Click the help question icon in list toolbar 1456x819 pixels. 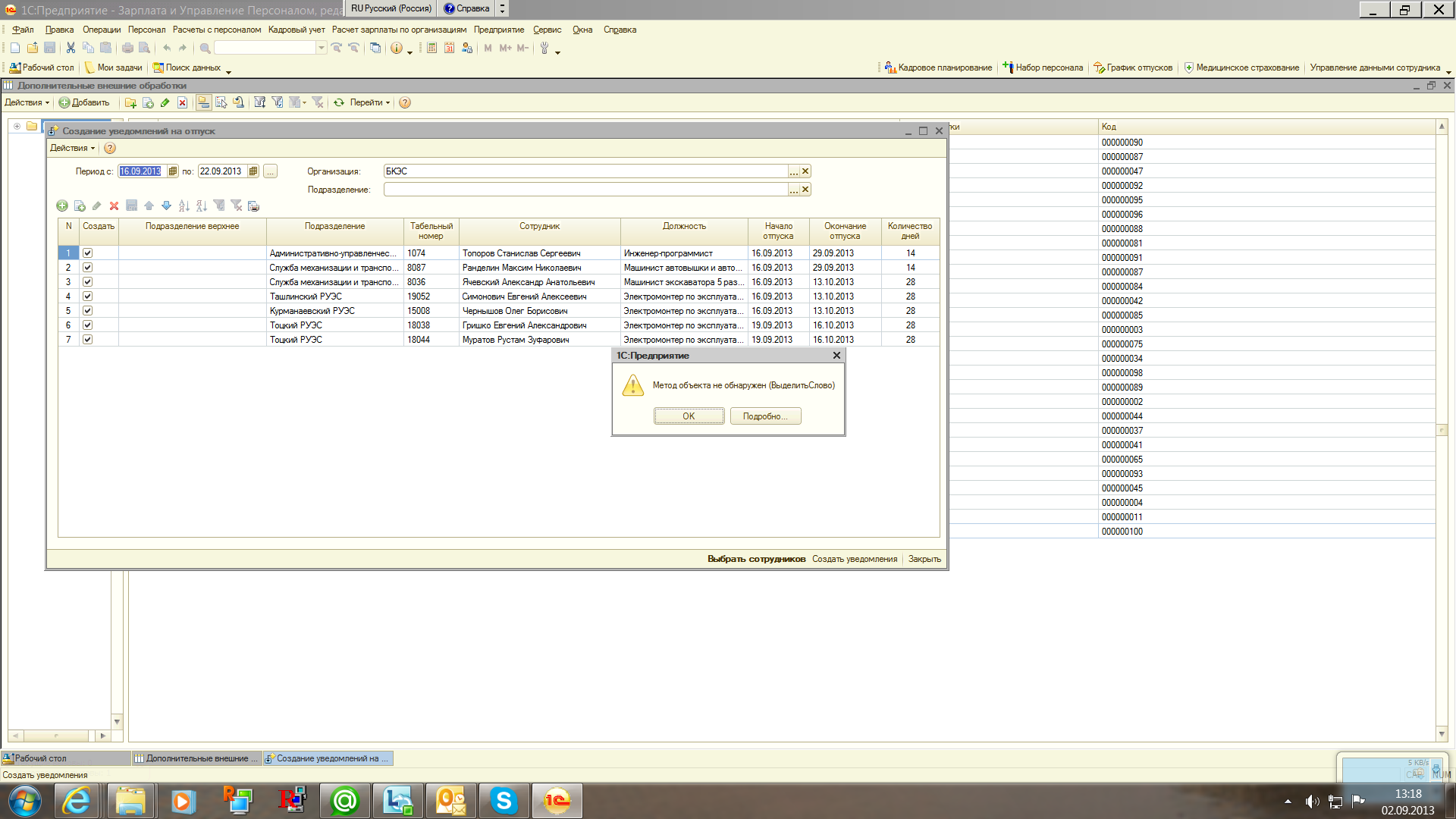(x=405, y=102)
